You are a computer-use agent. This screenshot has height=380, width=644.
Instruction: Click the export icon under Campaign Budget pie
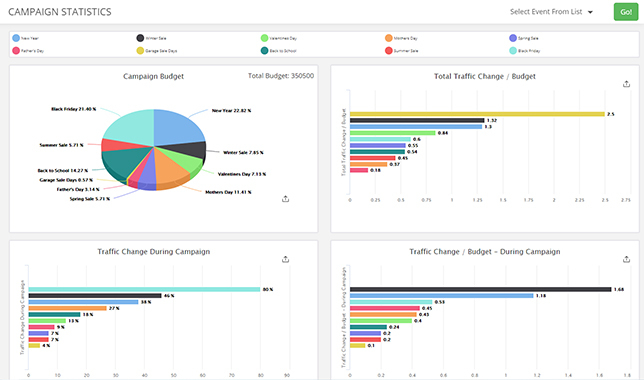coord(285,199)
